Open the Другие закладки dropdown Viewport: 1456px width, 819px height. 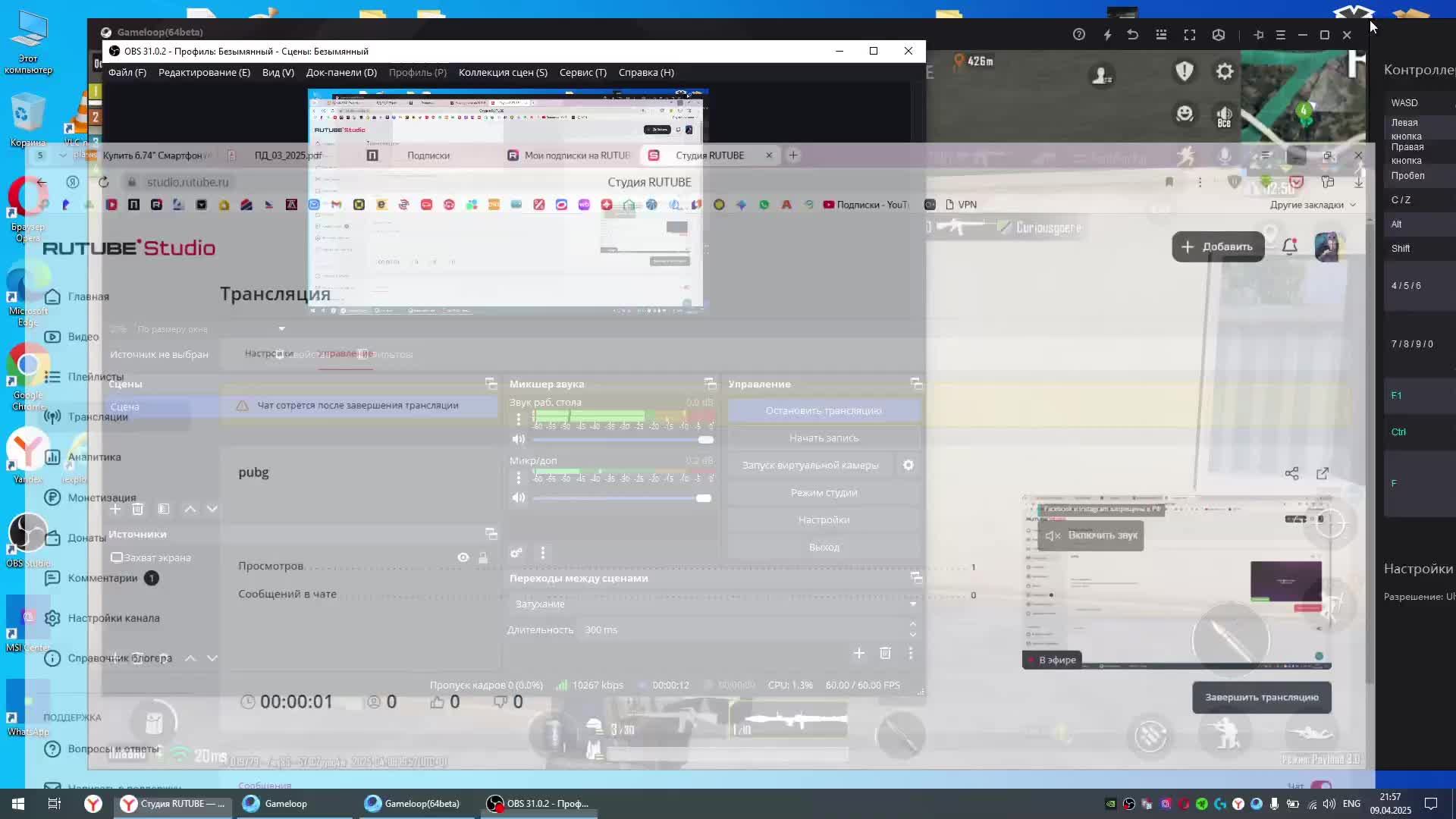click(x=1312, y=205)
